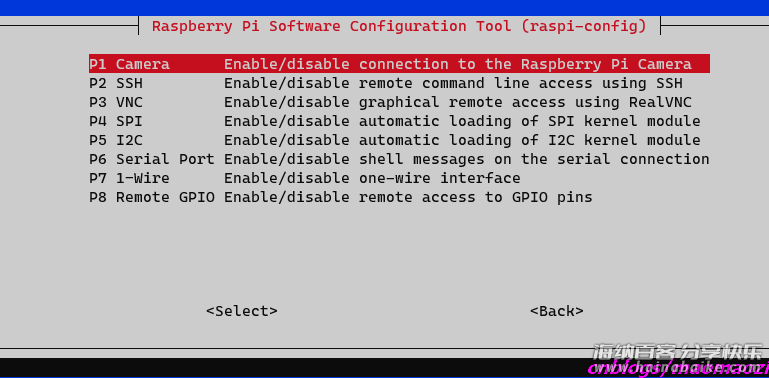This screenshot has height=378, width=769.
Task: Select the P6 Serial Port entry
Action: click(x=399, y=159)
